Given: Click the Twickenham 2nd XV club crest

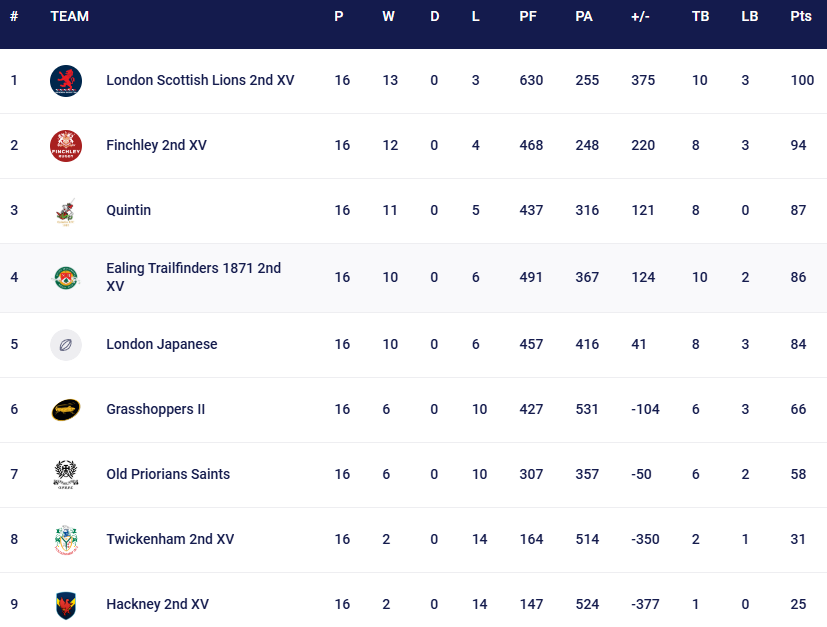Looking at the screenshot, I should pyautogui.click(x=66, y=540).
